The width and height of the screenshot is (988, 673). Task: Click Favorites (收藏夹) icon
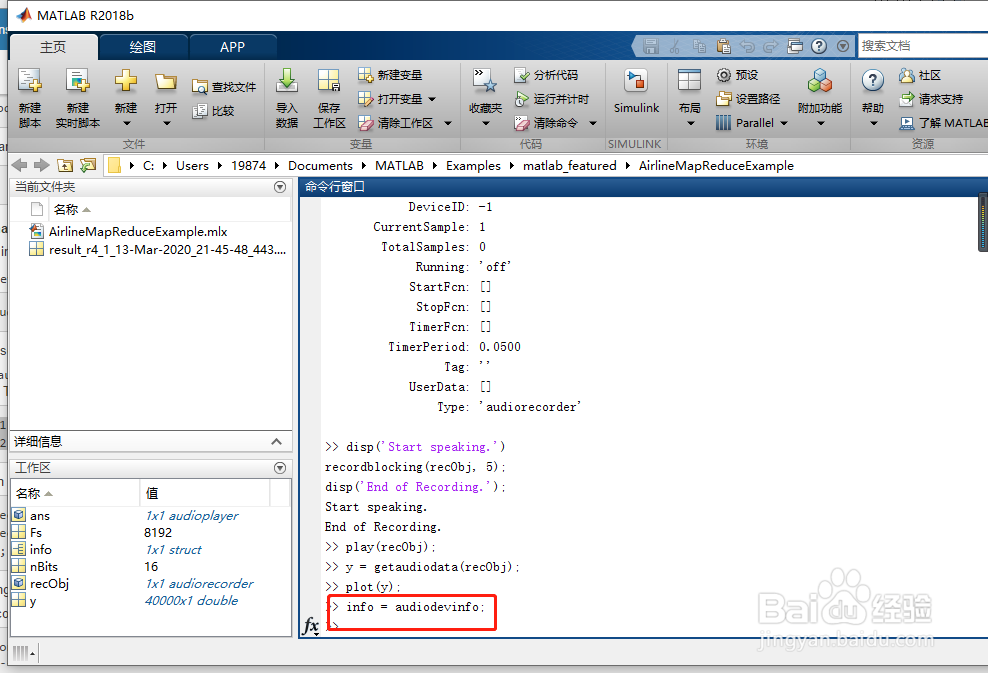(485, 81)
